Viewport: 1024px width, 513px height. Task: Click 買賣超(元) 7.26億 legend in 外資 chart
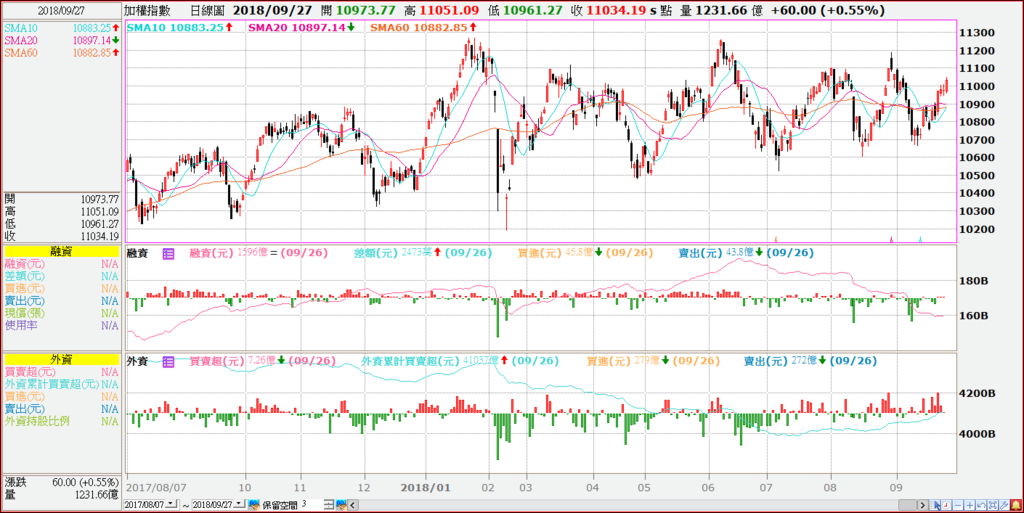tap(263, 361)
